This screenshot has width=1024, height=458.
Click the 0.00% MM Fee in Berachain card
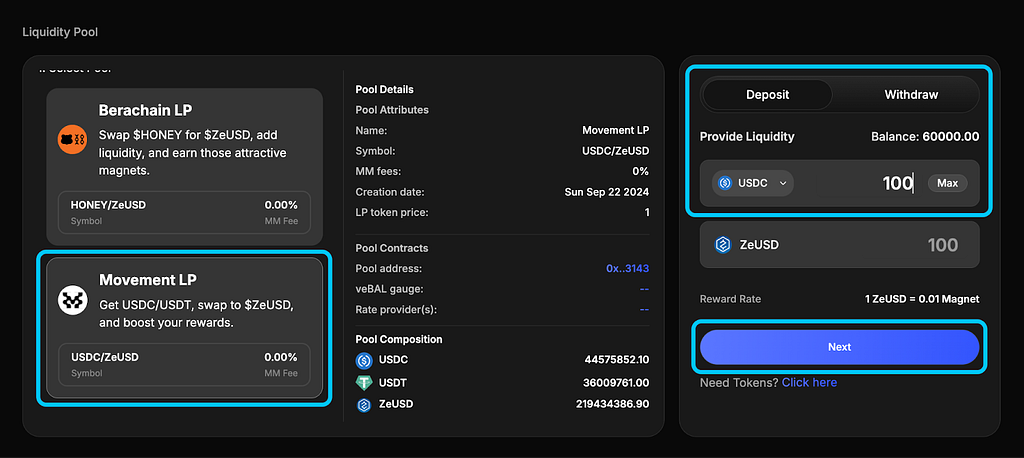pos(281,204)
